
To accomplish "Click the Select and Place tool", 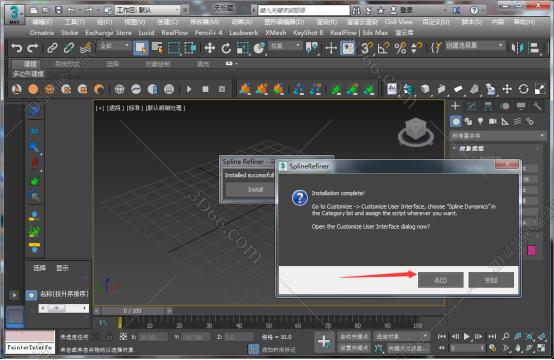I will click(259, 48).
